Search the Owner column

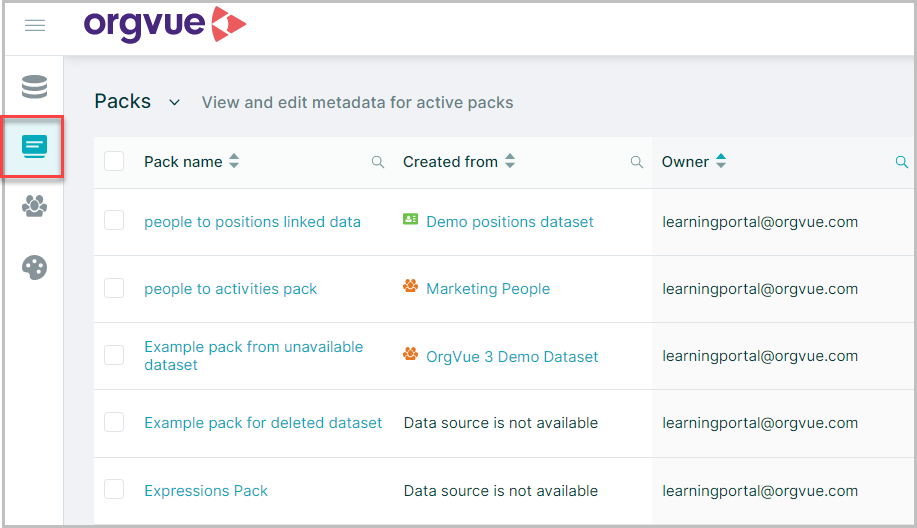901,162
